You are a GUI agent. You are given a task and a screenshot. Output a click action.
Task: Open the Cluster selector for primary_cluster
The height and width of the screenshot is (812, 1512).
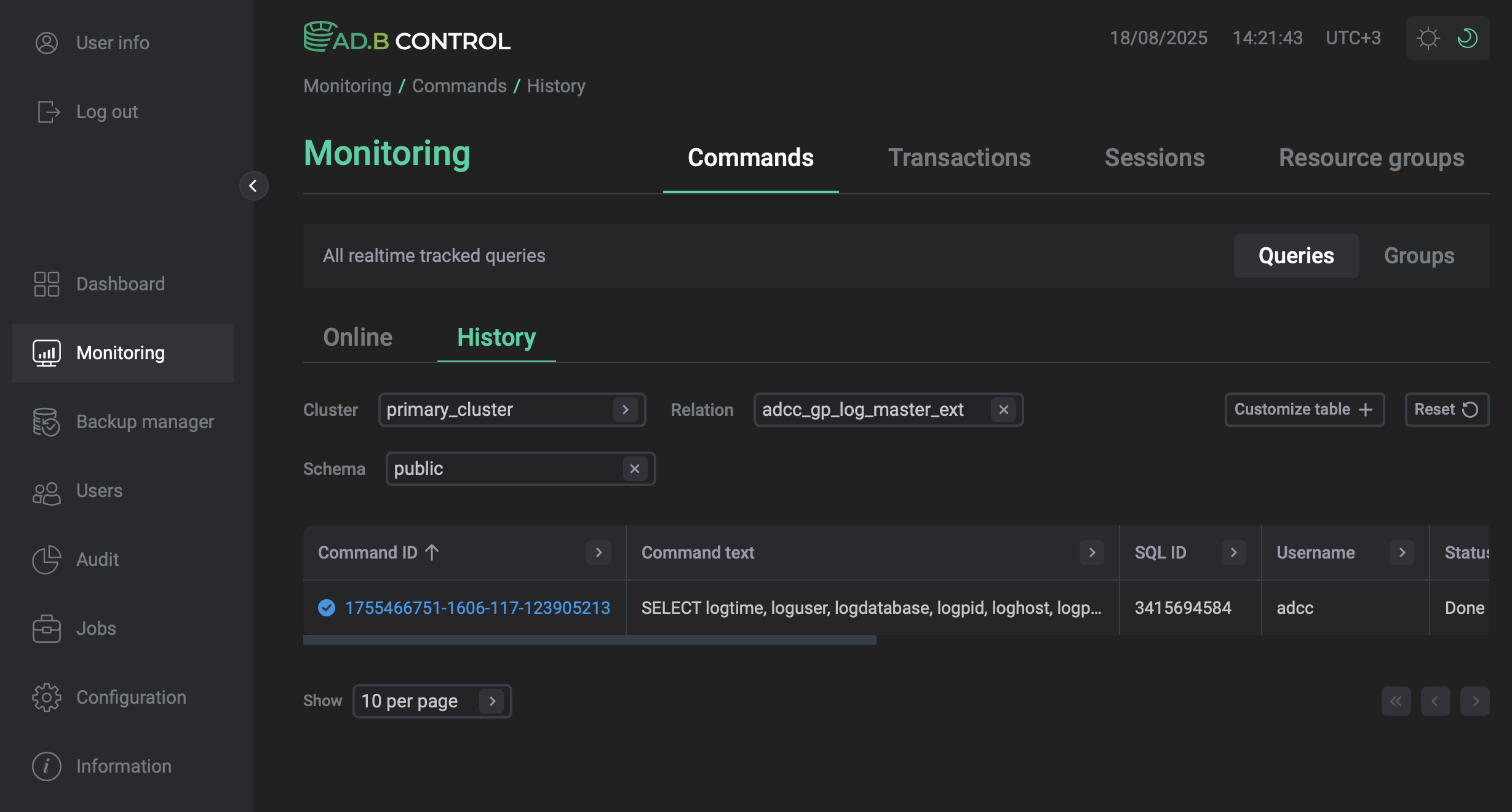click(x=625, y=410)
